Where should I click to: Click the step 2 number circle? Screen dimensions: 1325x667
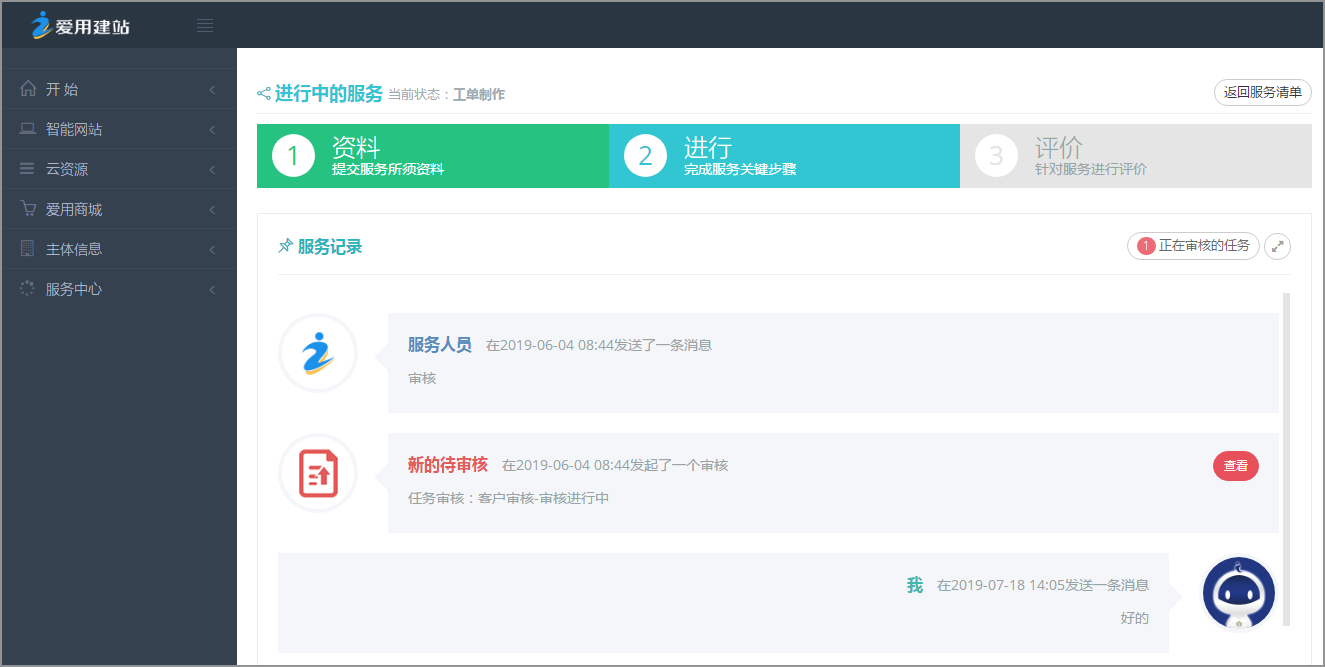coord(645,156)
